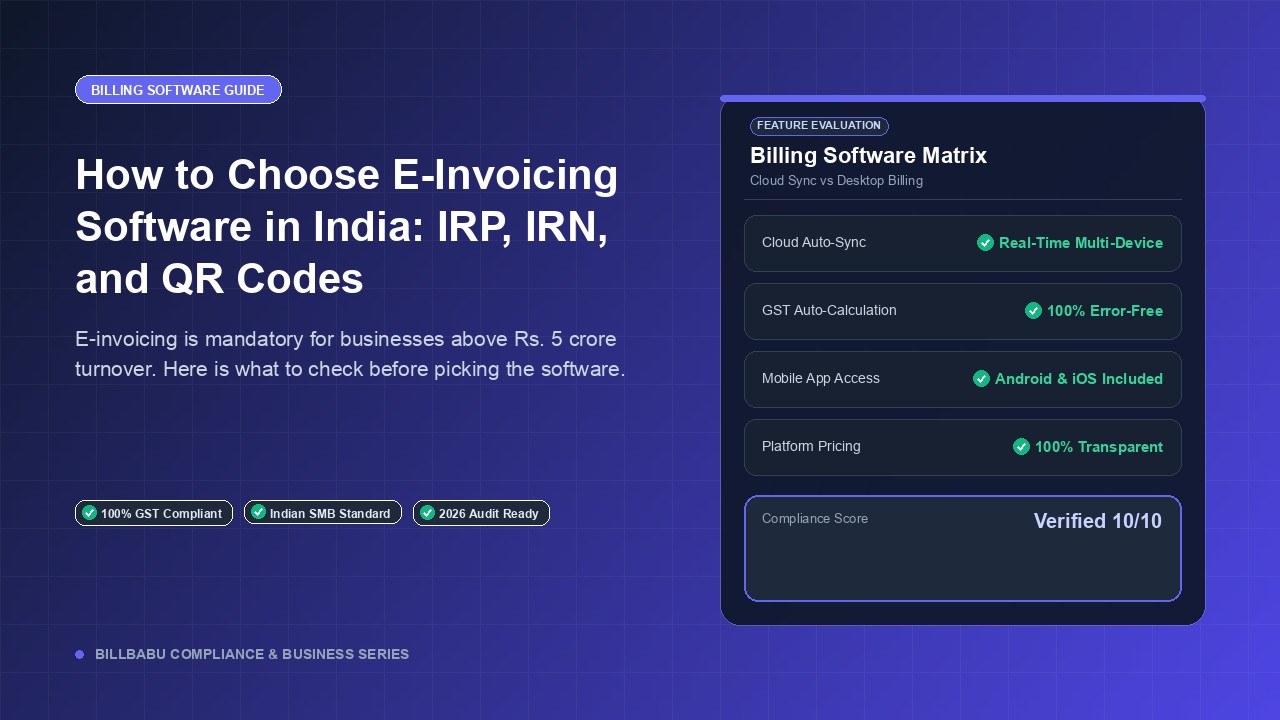Click the Cloud Sync vs Desktop Billing subtitle
Image resolution: width=1280 pixels, height=720 pixels.
click(x=836, y=181)
